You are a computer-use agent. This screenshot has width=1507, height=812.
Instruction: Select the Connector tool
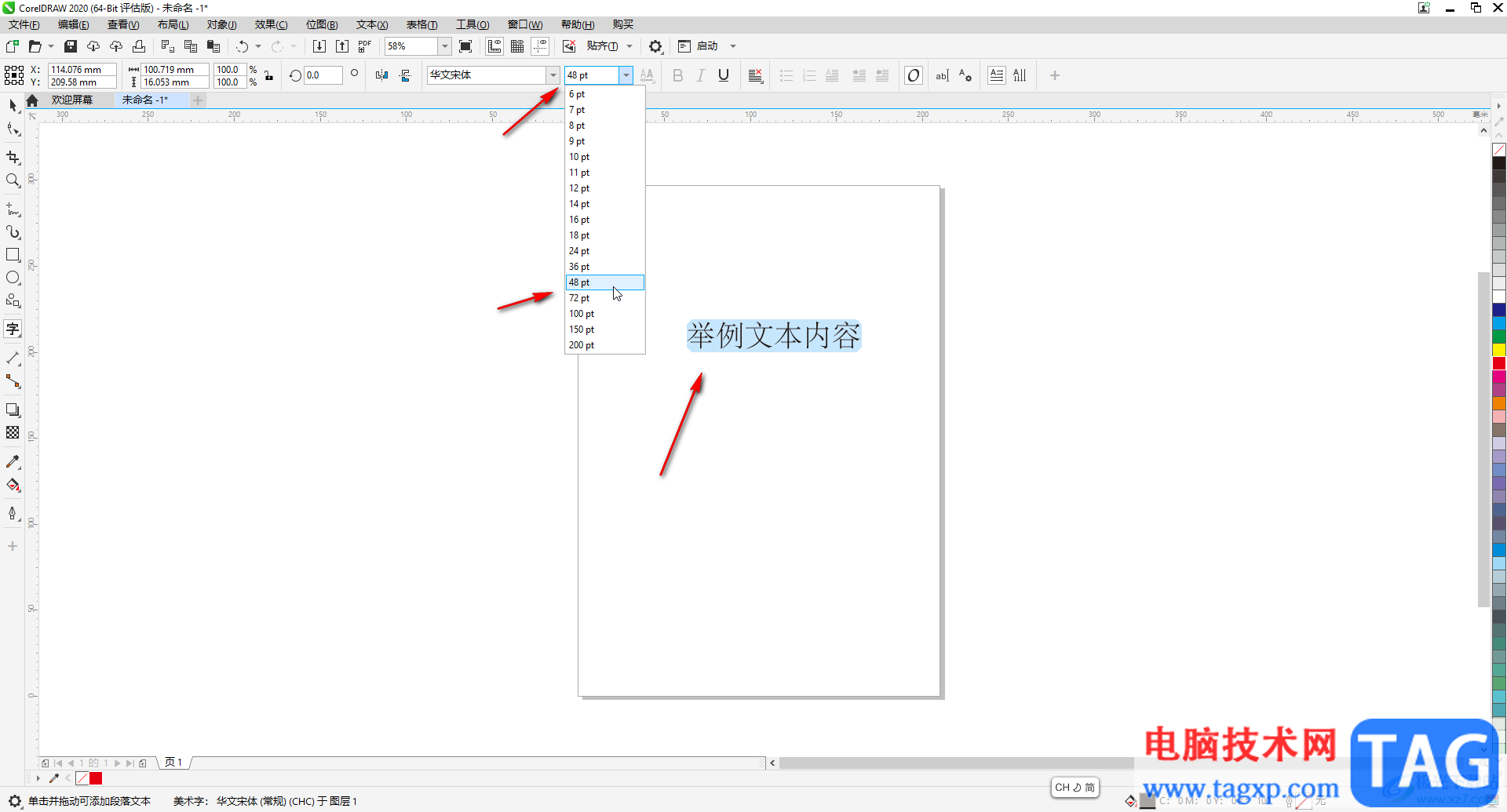pos(13,381)
